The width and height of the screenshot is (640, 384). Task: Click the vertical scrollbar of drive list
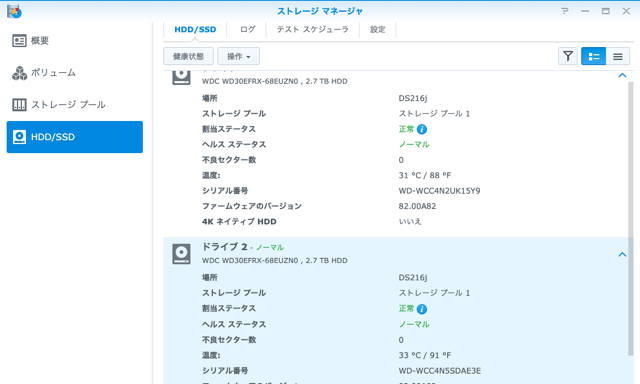pyautogui.click(x=631, y=218)
